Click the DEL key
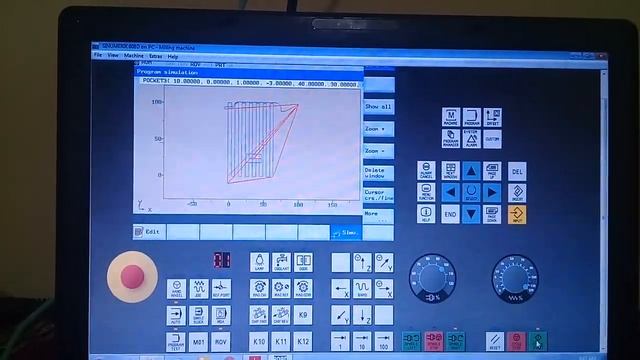The width and height of the screenshot is (640, 360). click(x=517, y=171)
